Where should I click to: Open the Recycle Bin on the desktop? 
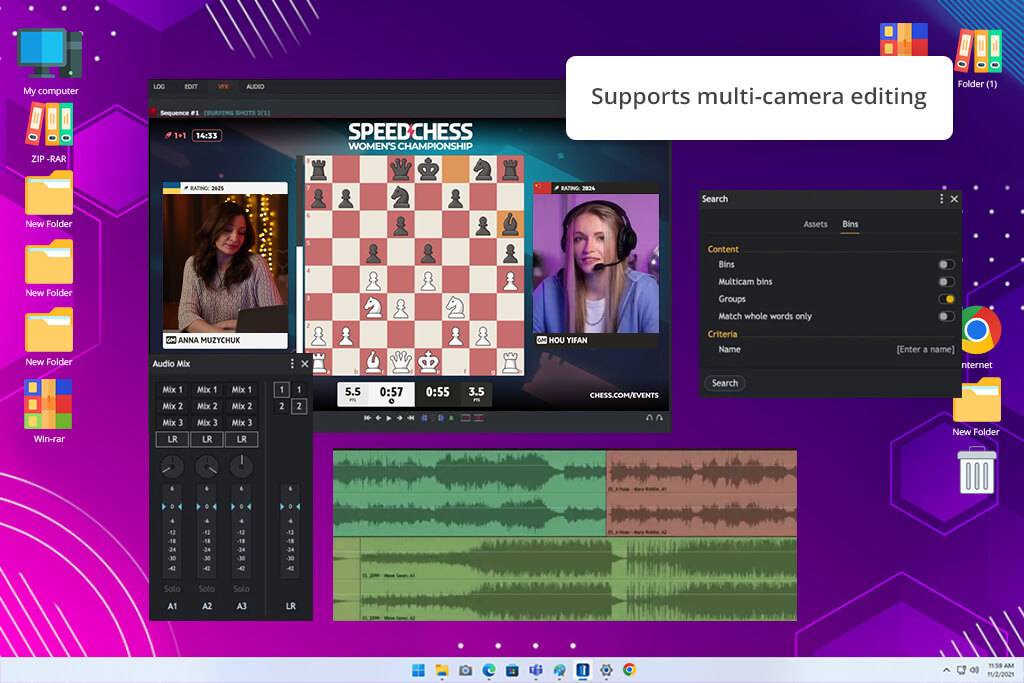977,469
